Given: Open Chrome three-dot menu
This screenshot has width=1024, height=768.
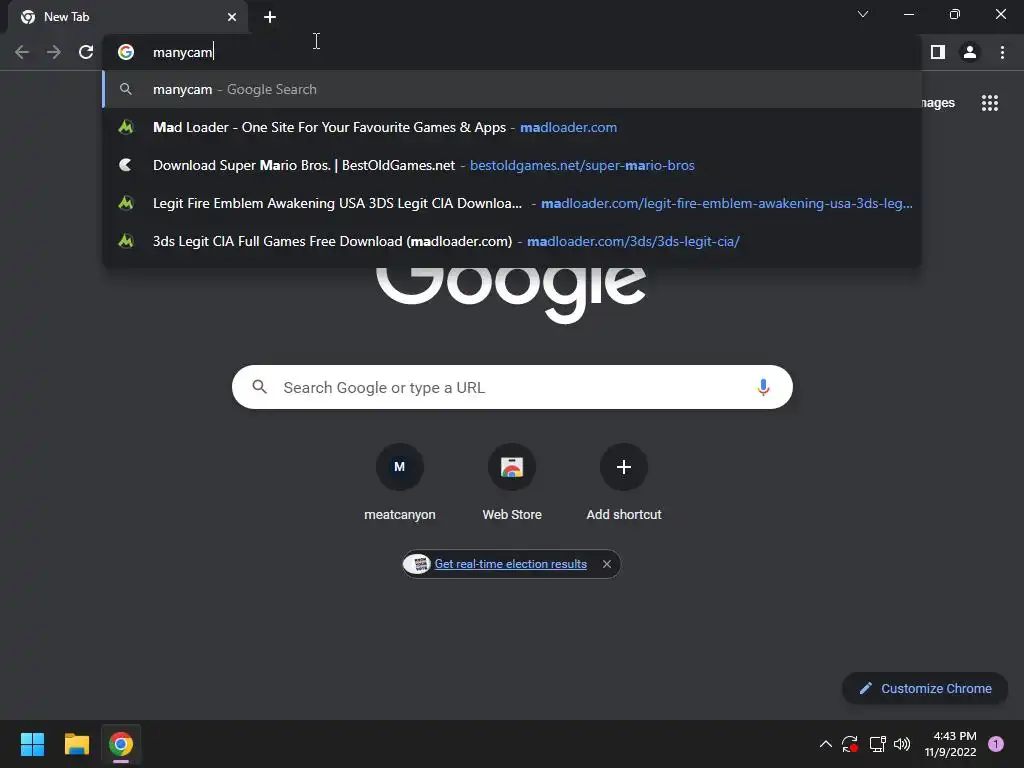Looking at the screenshot, I should 1002,52.
